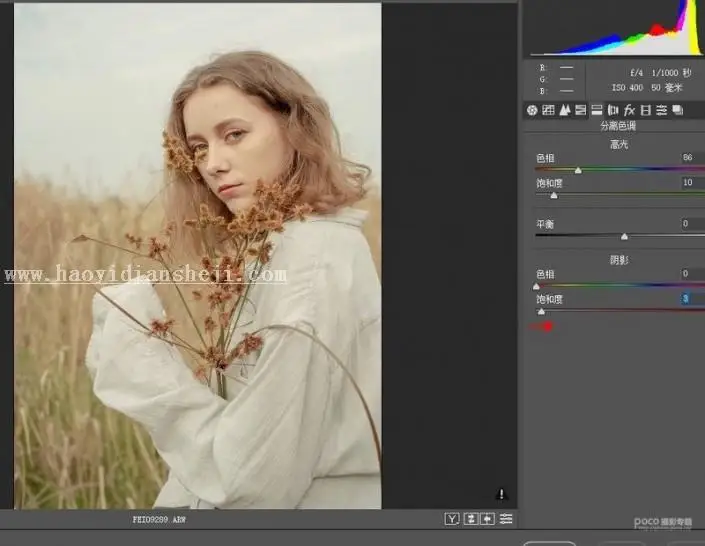Image resolution: width=705 pixels, height=546 pixels.
Task: Click the 平衡 balance value field
Action: tap(692, 224)
